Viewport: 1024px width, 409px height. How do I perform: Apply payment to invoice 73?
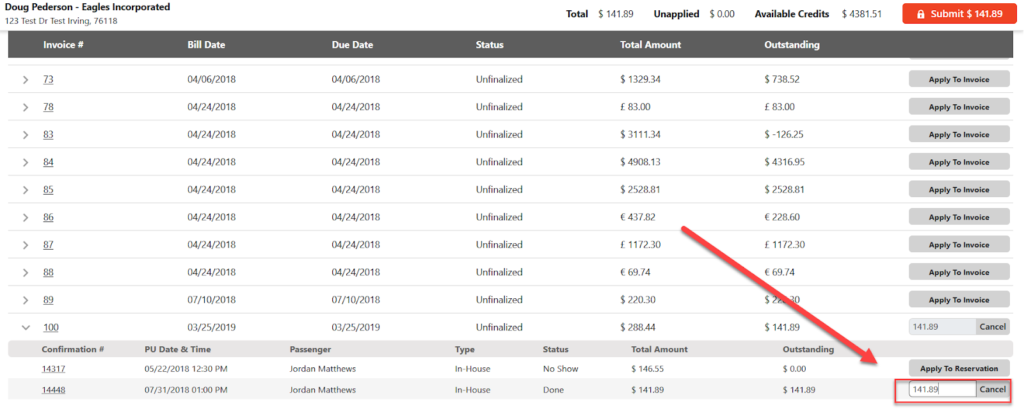coord(959,79)
